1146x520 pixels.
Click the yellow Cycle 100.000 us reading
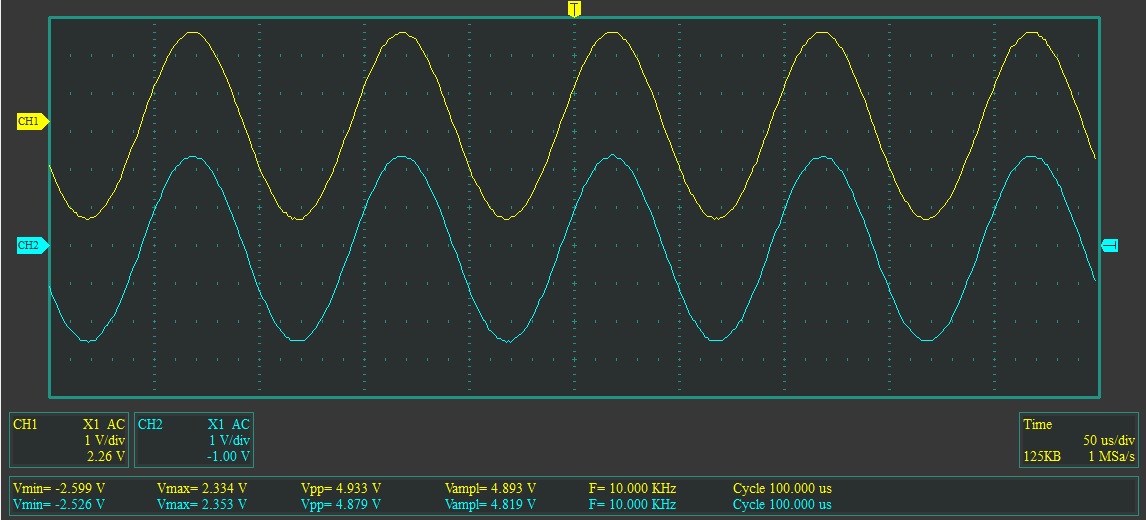(782, 488)
